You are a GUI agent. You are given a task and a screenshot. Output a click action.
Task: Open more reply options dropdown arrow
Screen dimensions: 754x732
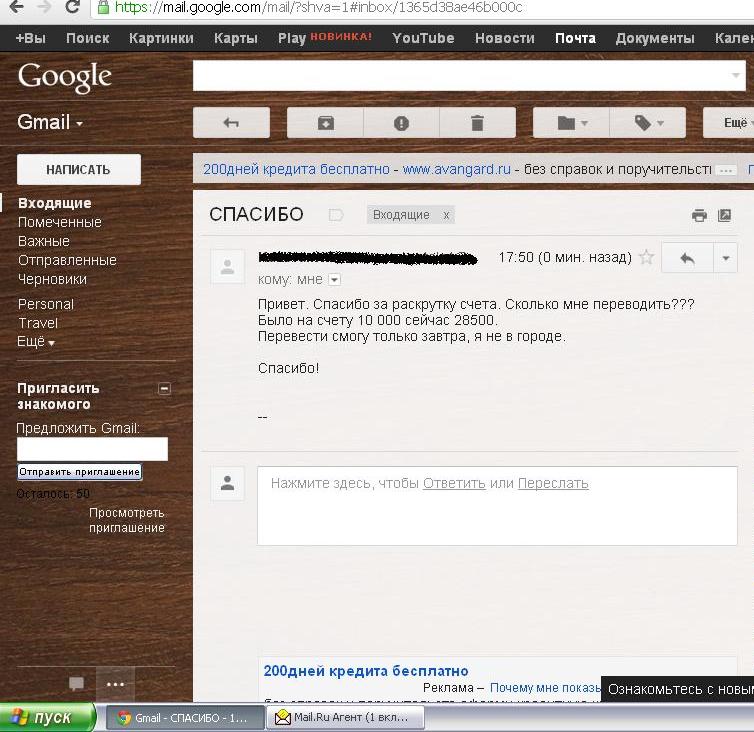726,258
